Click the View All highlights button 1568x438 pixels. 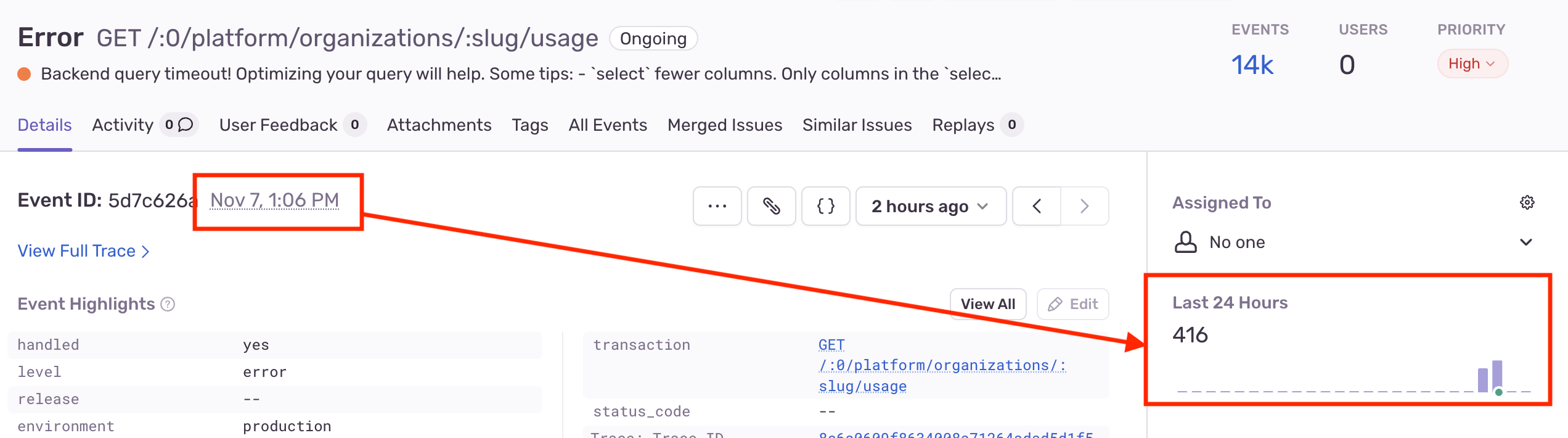click(x=987, y=304)
